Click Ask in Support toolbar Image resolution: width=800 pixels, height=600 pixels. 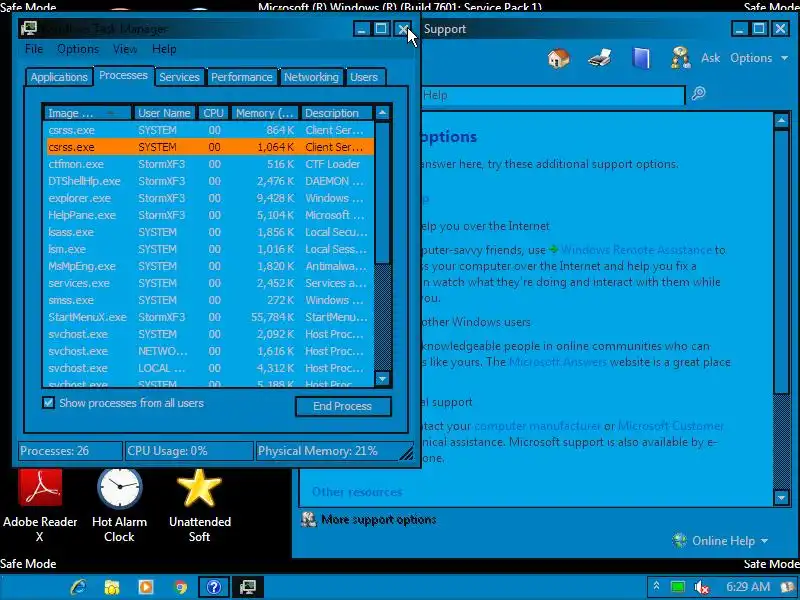pyautogui.click(x=710, y=58)
